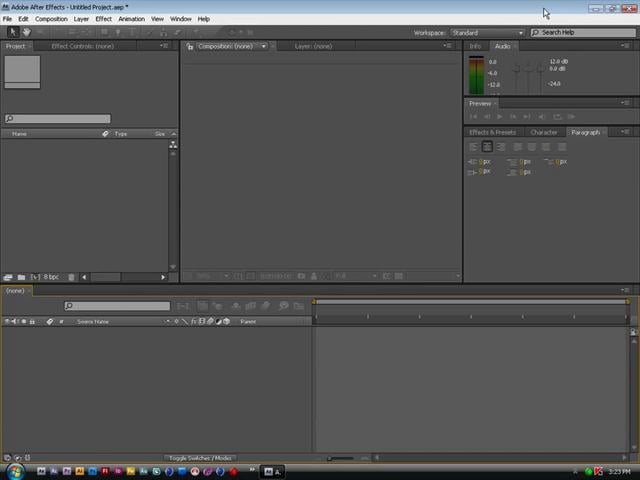Step to next frame in Preview panel
The width and height of the screenshot is (640, 480).
(513, 117)
